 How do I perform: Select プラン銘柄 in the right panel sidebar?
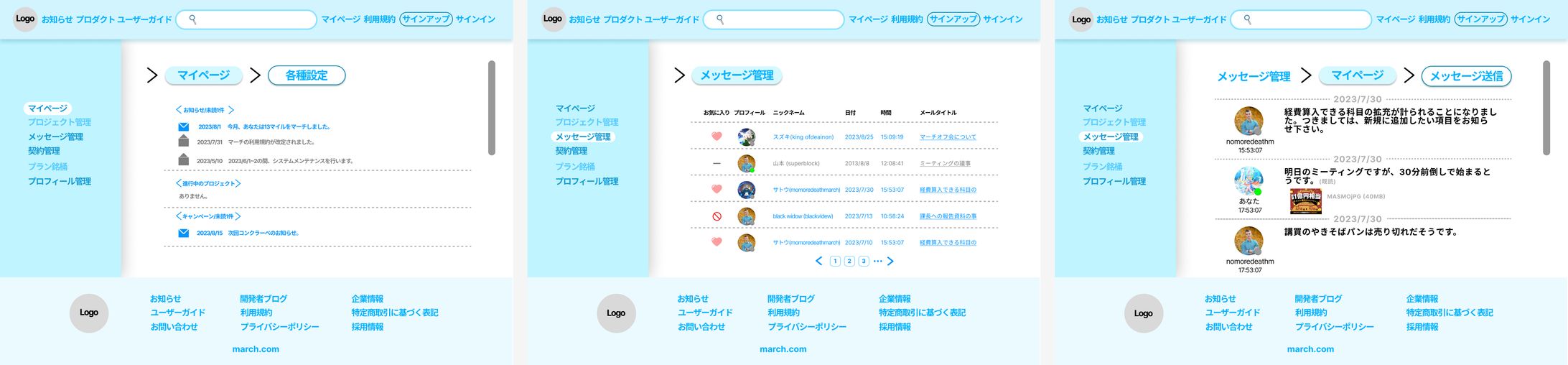(1102, 167)
